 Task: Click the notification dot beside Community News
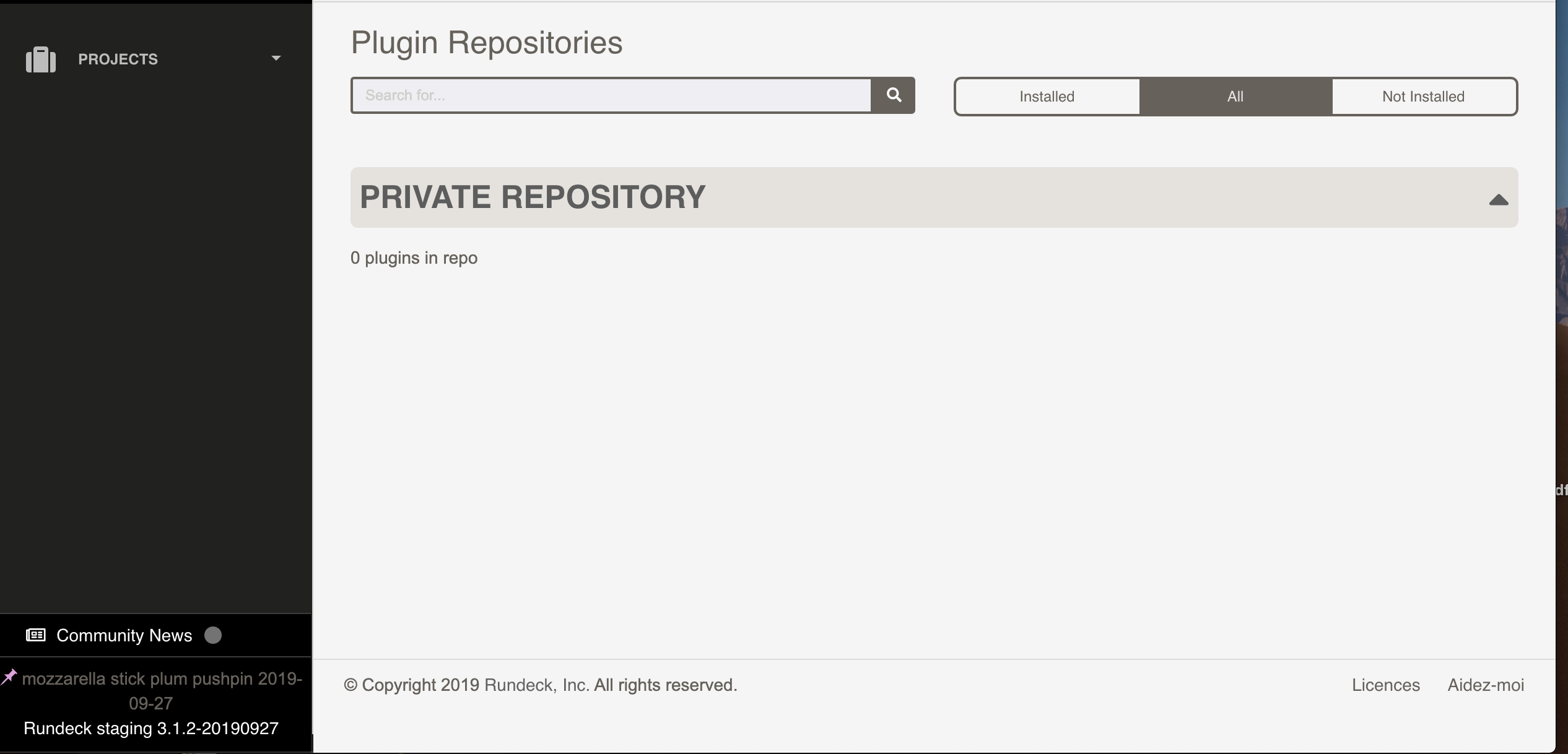coord(213,635)
